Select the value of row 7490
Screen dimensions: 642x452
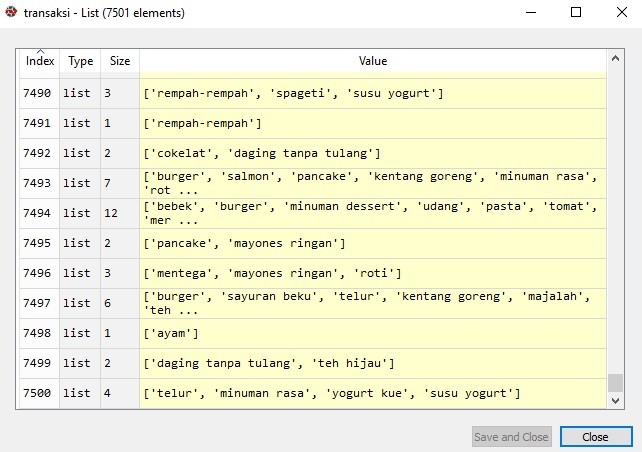372,93
